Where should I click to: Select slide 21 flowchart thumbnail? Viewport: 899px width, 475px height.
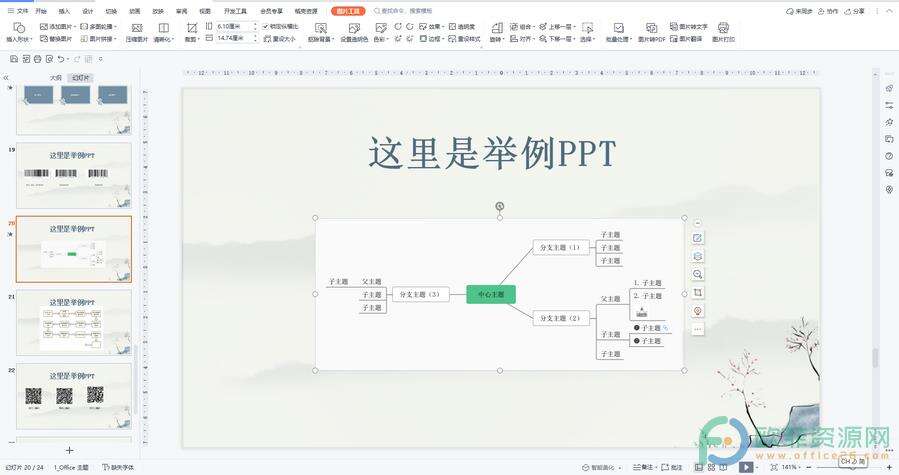point(74,322)
